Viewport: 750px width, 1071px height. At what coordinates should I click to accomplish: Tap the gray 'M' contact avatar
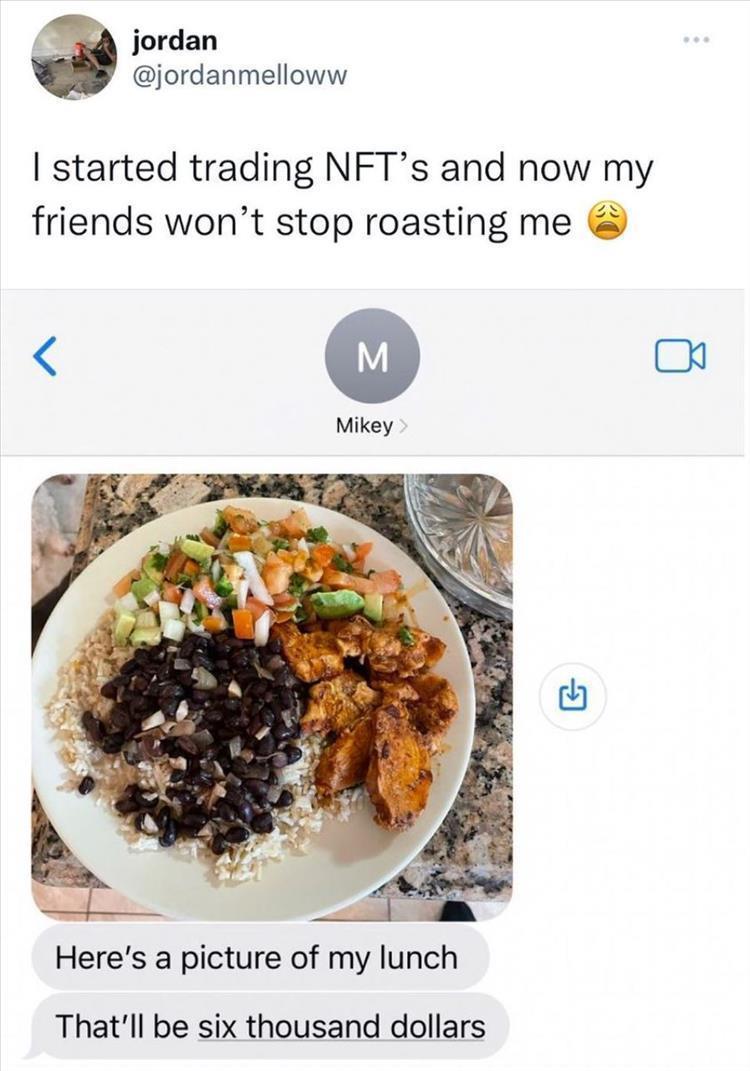click(x=372, y=355)
